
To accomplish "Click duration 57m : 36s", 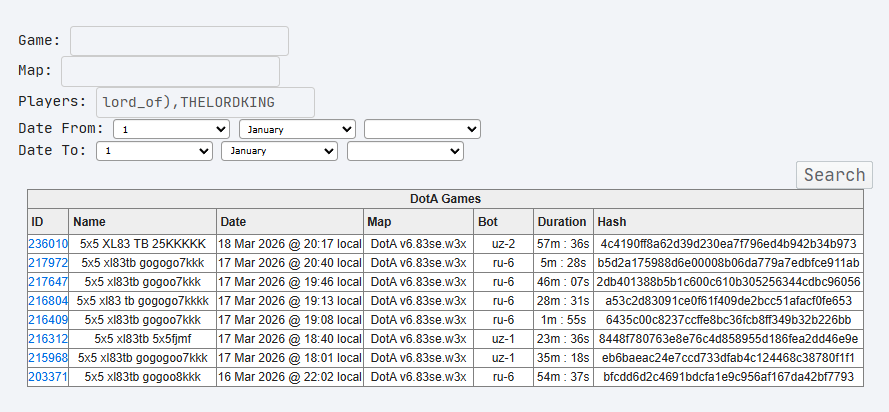I will click(564, 244).
